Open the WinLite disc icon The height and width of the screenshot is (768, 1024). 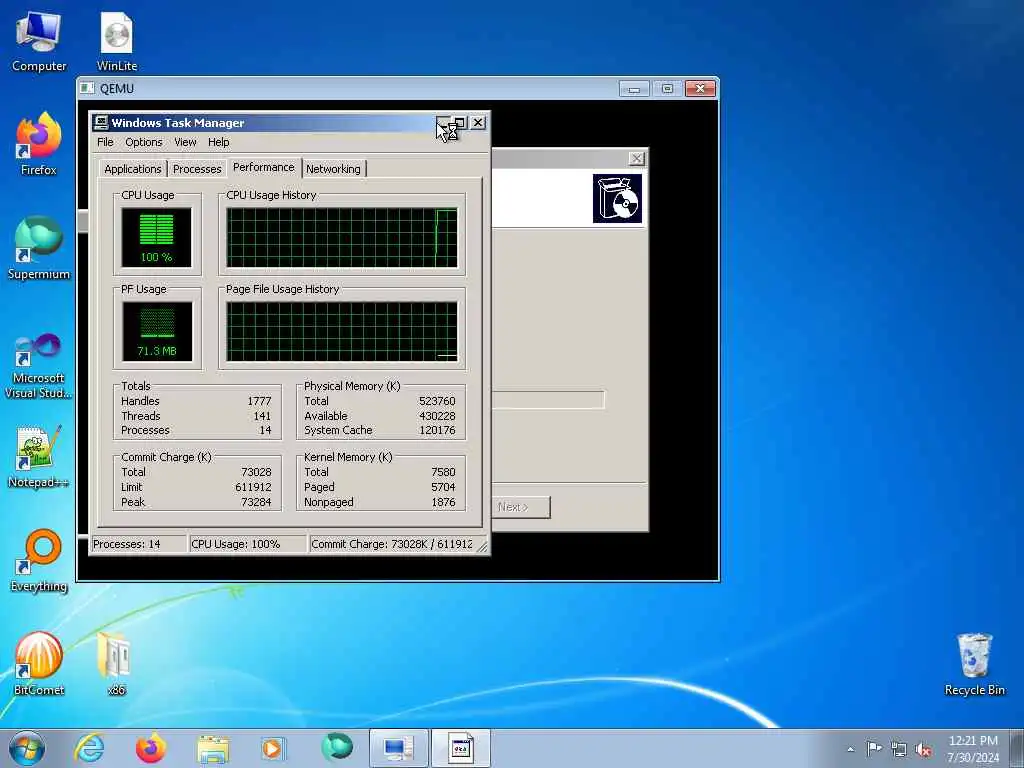pos(117,40)
